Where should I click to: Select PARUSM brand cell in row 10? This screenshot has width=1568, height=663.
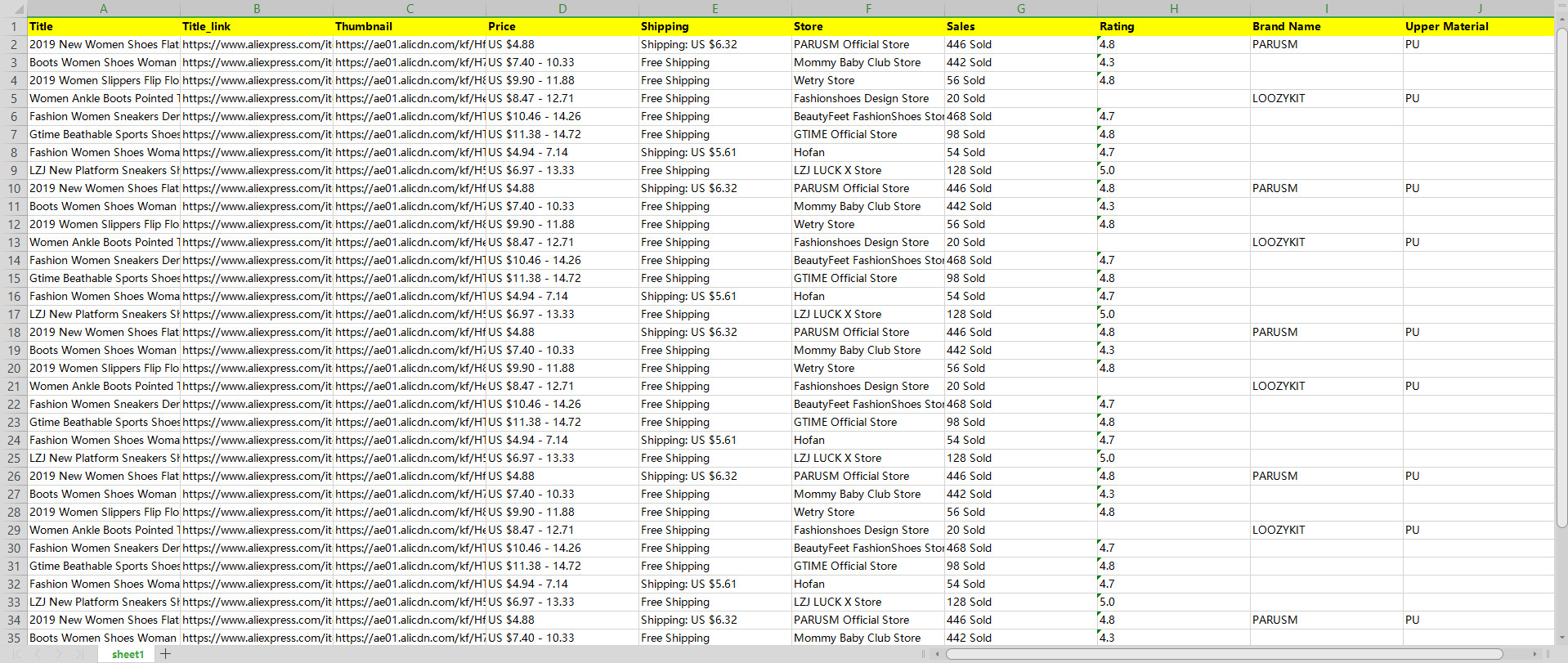tap(1327, 188)
